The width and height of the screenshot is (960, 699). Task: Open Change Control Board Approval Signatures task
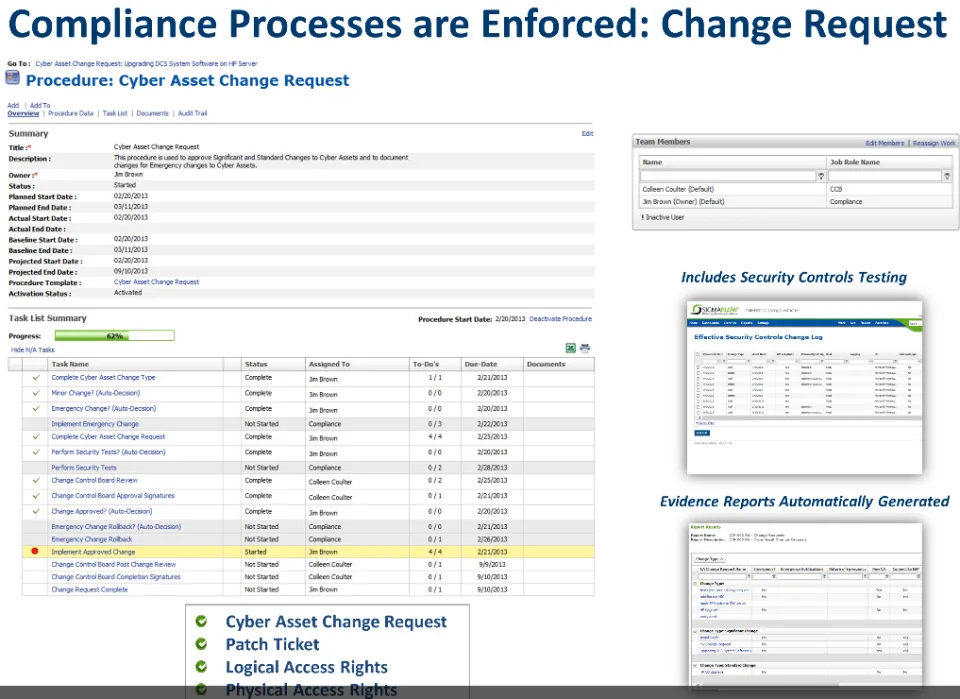[113, 496]
